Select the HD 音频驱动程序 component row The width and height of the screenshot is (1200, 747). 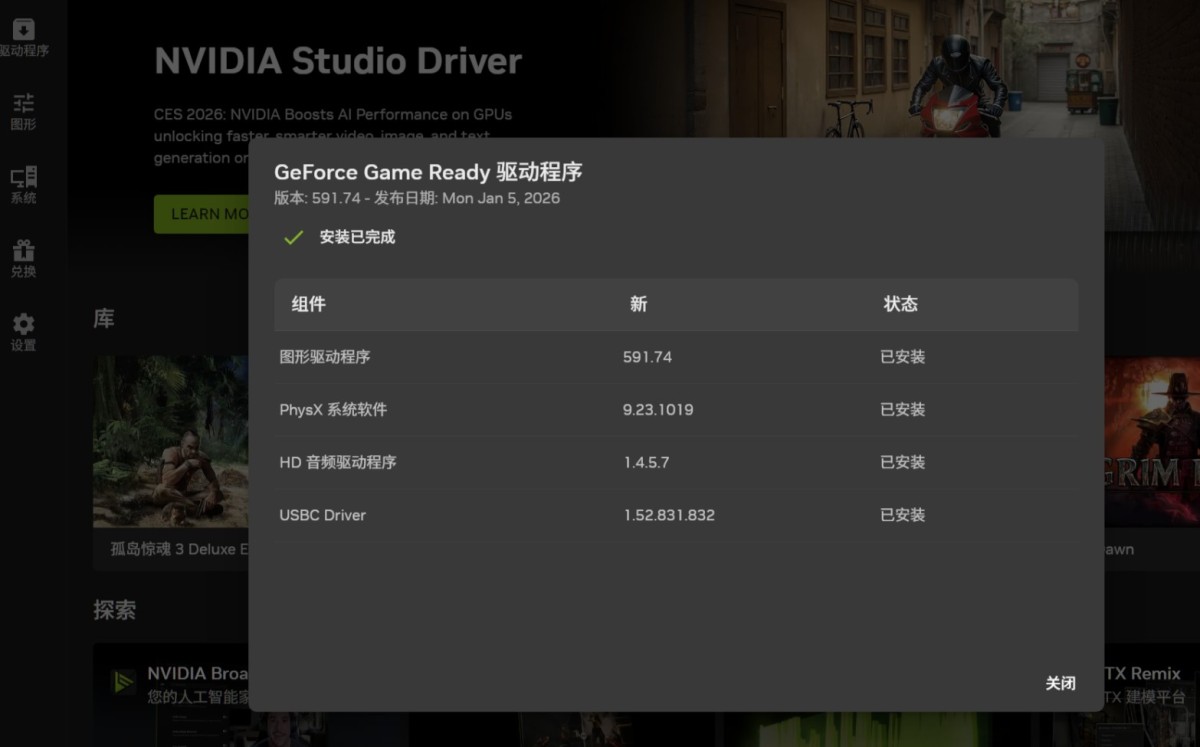(x=676, y=462)
